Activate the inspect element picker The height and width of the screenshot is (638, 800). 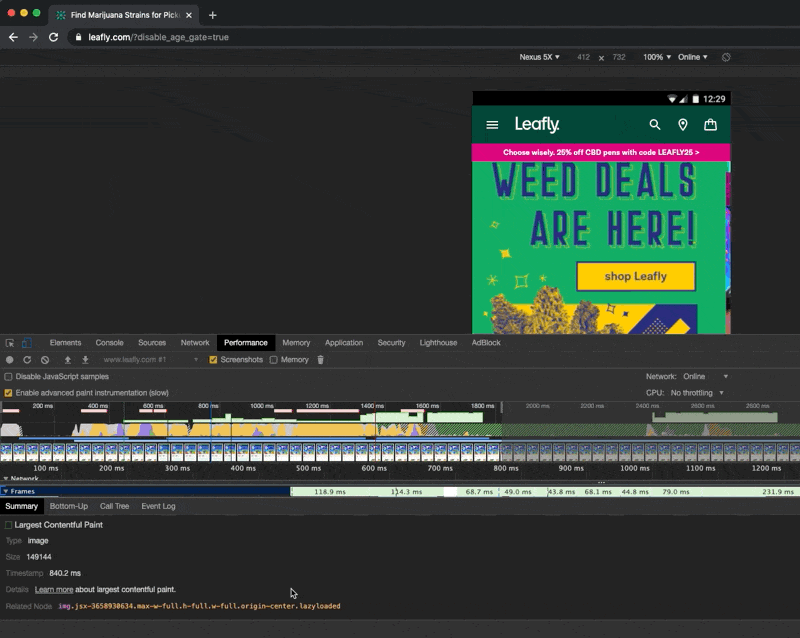[x=10, y=343]
